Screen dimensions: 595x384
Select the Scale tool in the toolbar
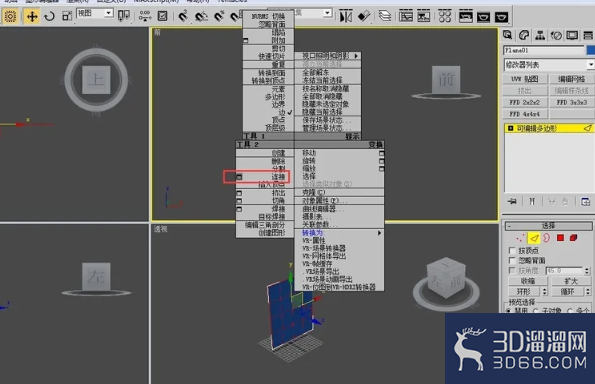(x=67, y=16)
